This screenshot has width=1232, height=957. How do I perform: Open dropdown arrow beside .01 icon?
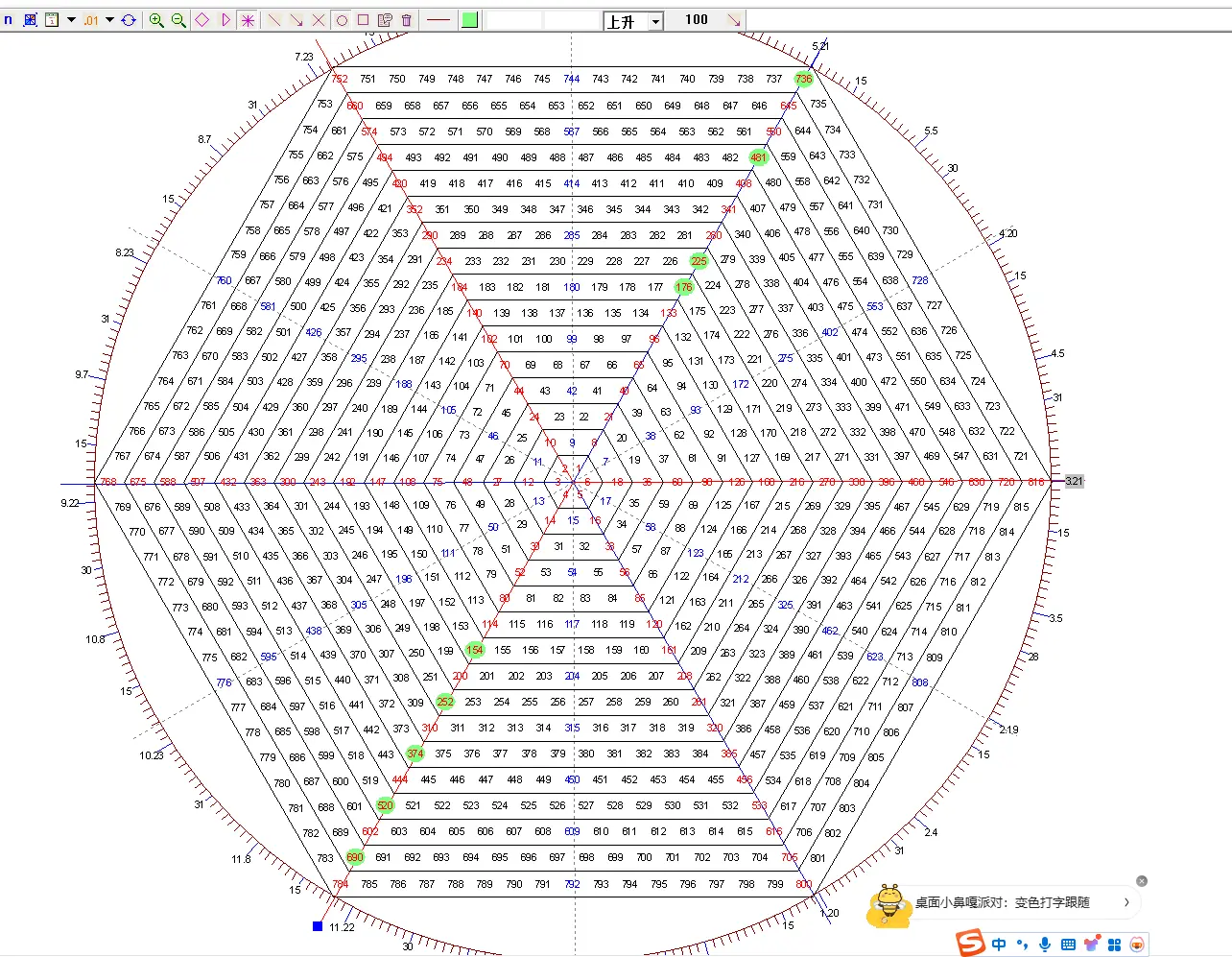pyautogui.click(x=109, y=19)
